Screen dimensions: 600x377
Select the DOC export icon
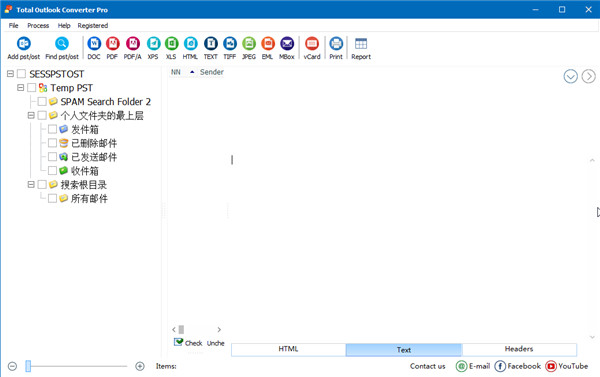point(94,44)
